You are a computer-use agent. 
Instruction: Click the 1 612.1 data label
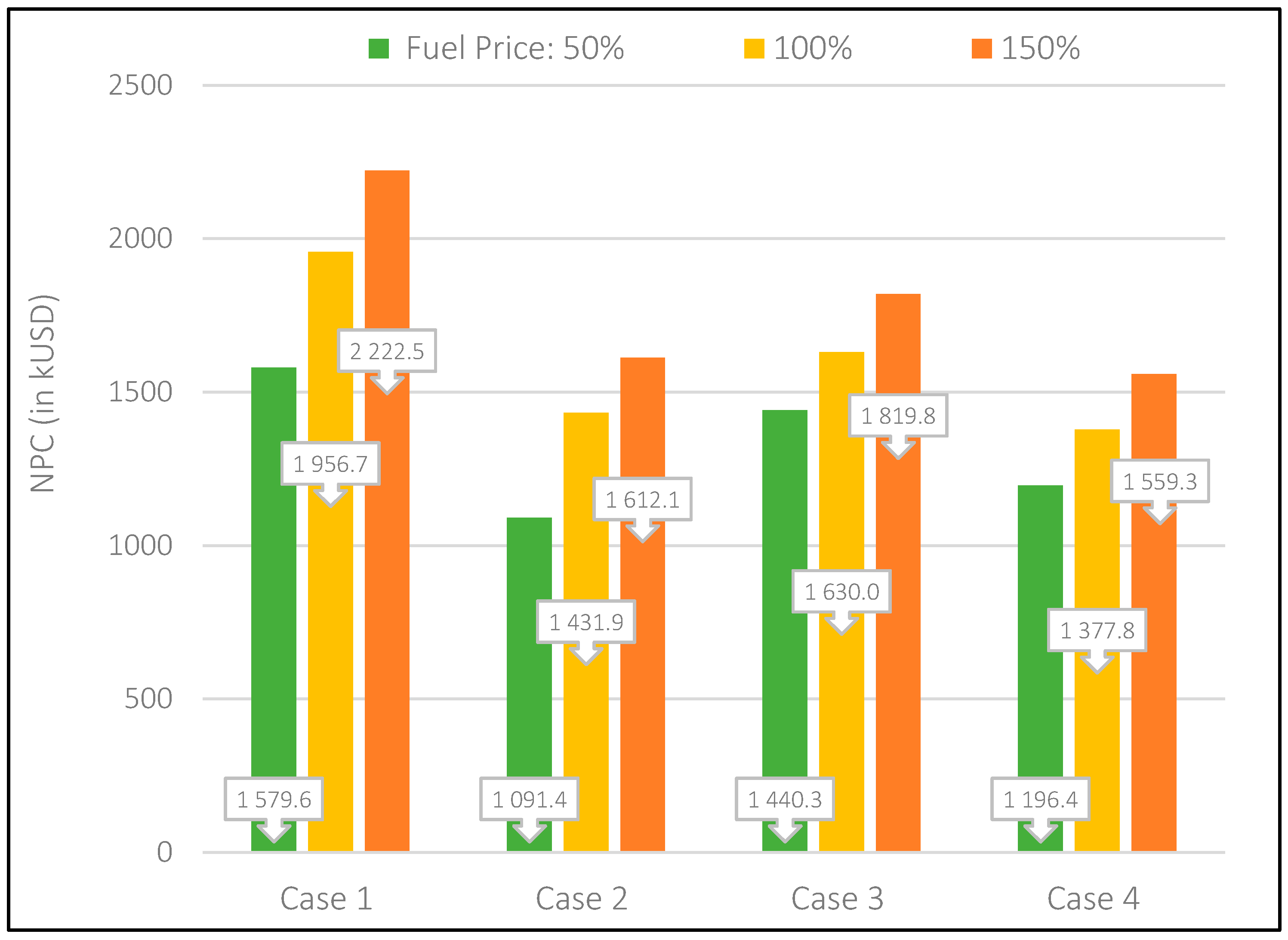[642, 499]
